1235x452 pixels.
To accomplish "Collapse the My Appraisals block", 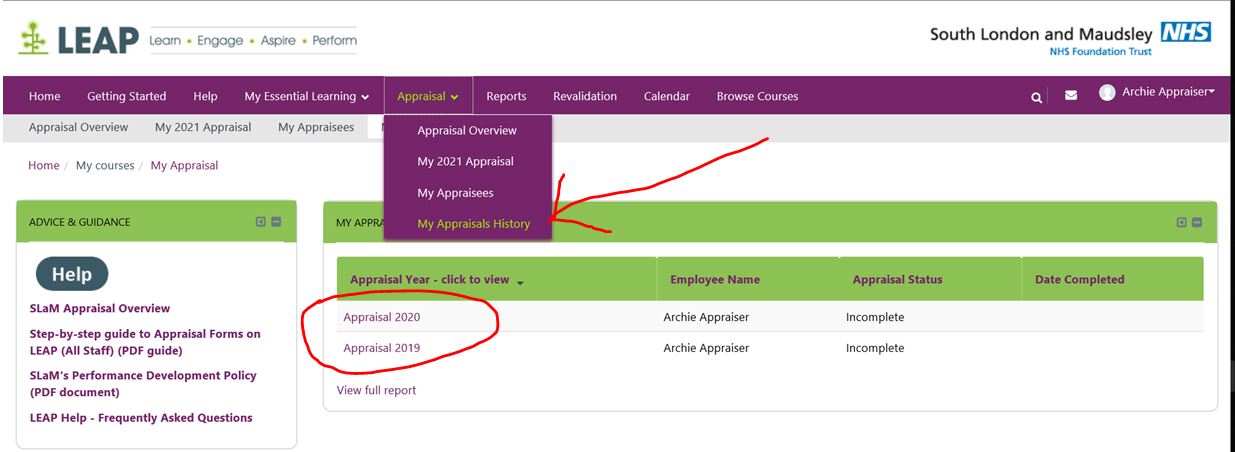I will (x=1197, y=222).
